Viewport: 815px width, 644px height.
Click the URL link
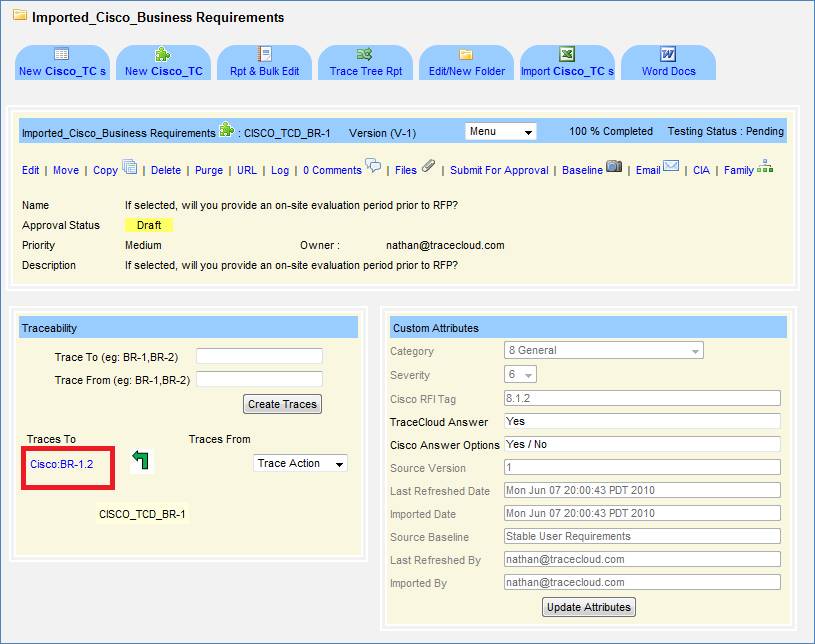point(247,170)
